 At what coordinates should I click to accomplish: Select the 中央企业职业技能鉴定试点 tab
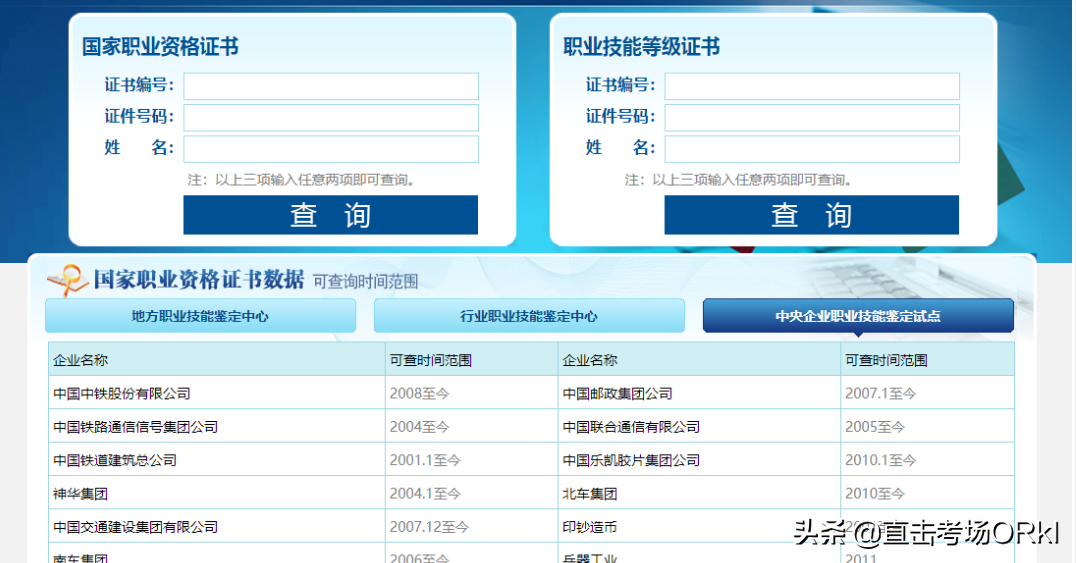pos(858,316)
